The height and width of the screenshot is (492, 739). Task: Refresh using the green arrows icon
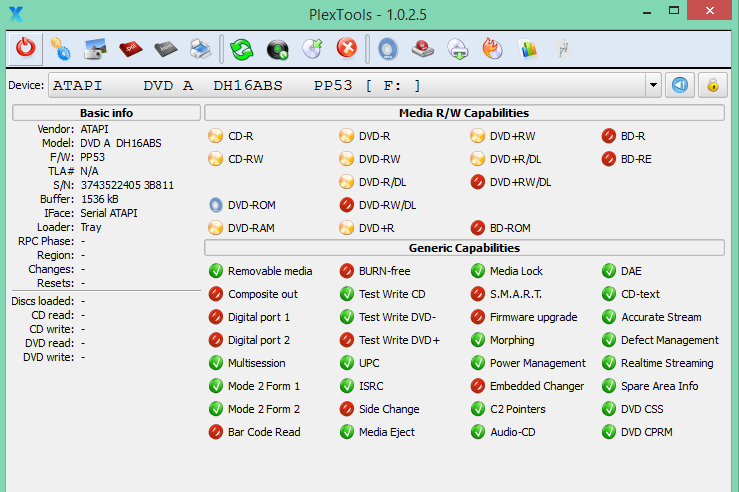[242, 49]
